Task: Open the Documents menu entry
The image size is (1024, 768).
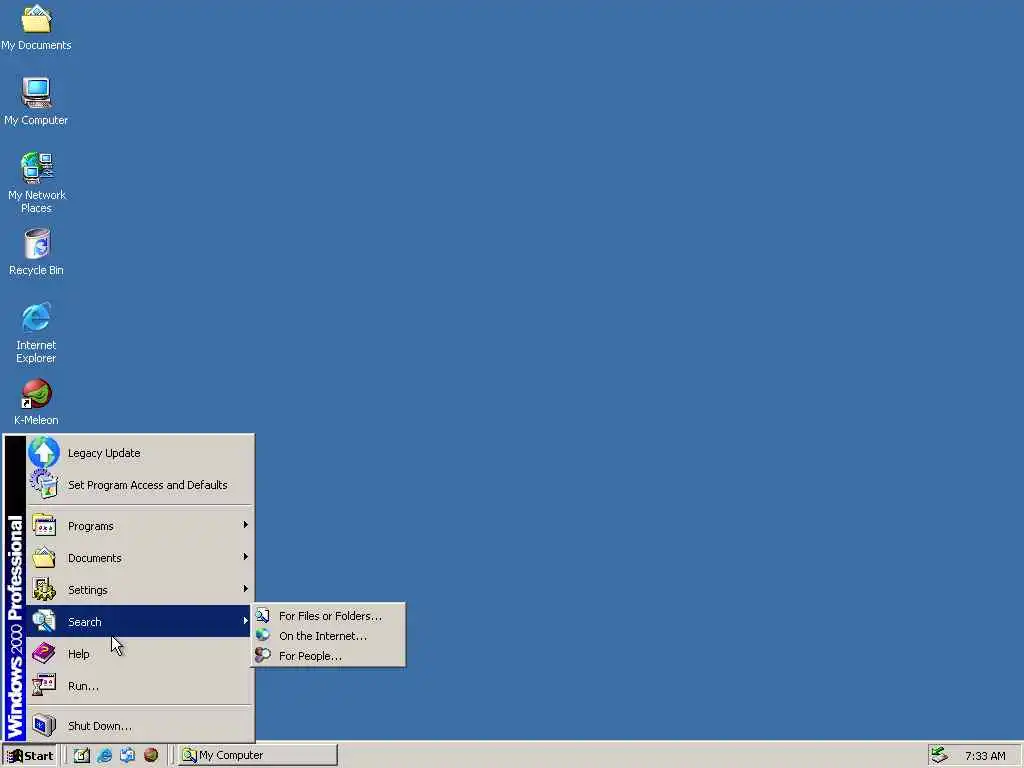Action: pos(139,558)
